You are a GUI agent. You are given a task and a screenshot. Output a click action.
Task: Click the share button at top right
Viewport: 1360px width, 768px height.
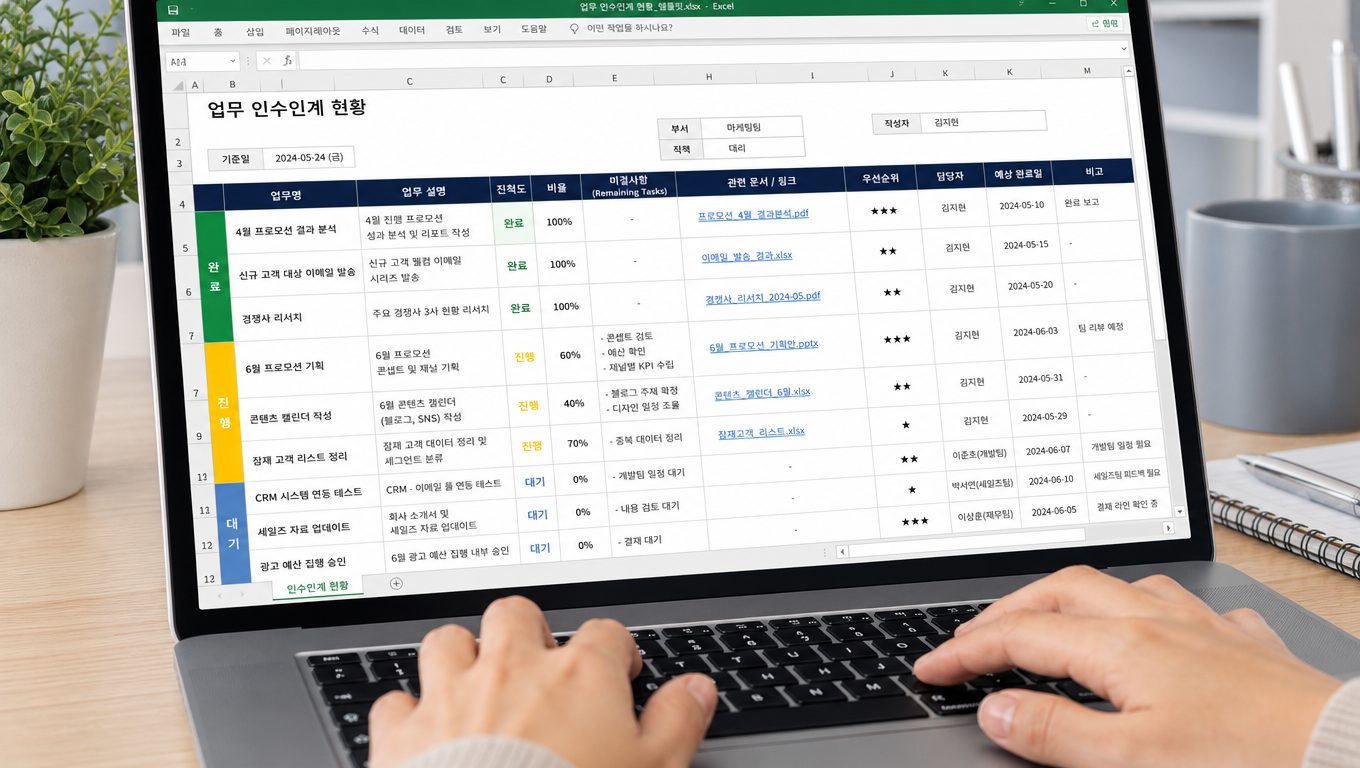coord(1104,23)
